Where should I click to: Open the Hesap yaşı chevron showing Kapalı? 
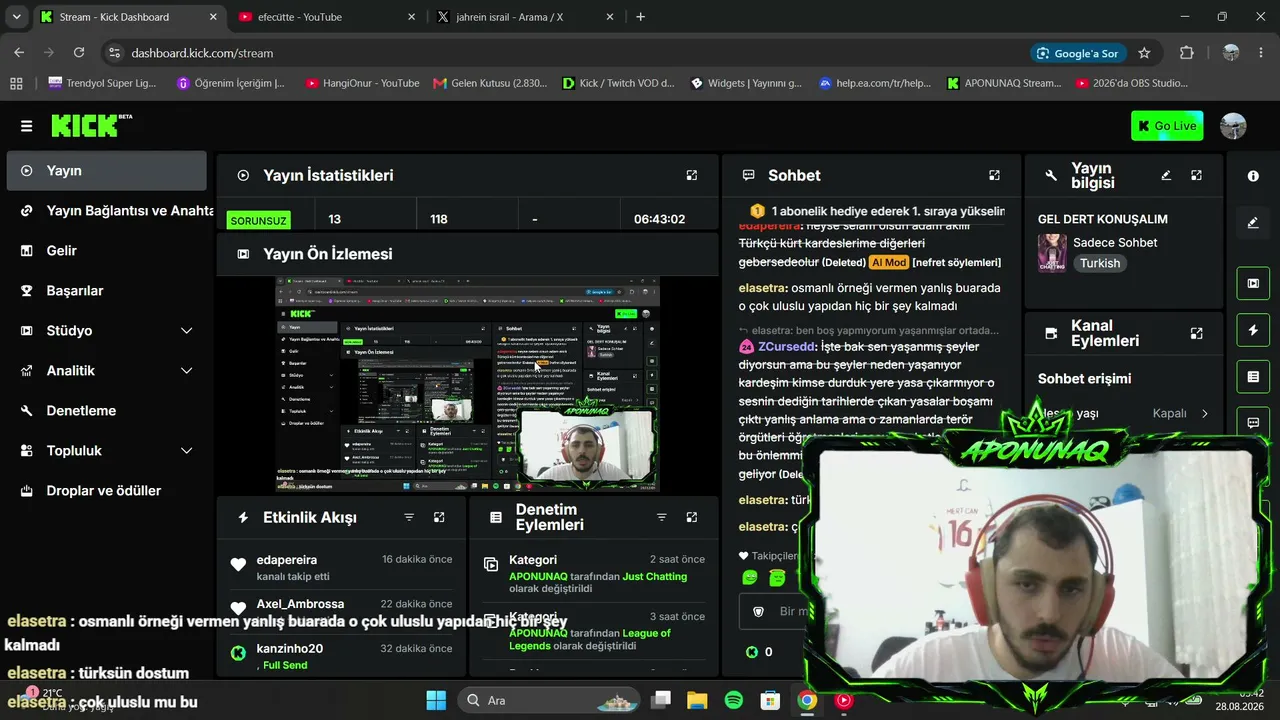[1204, 413]
